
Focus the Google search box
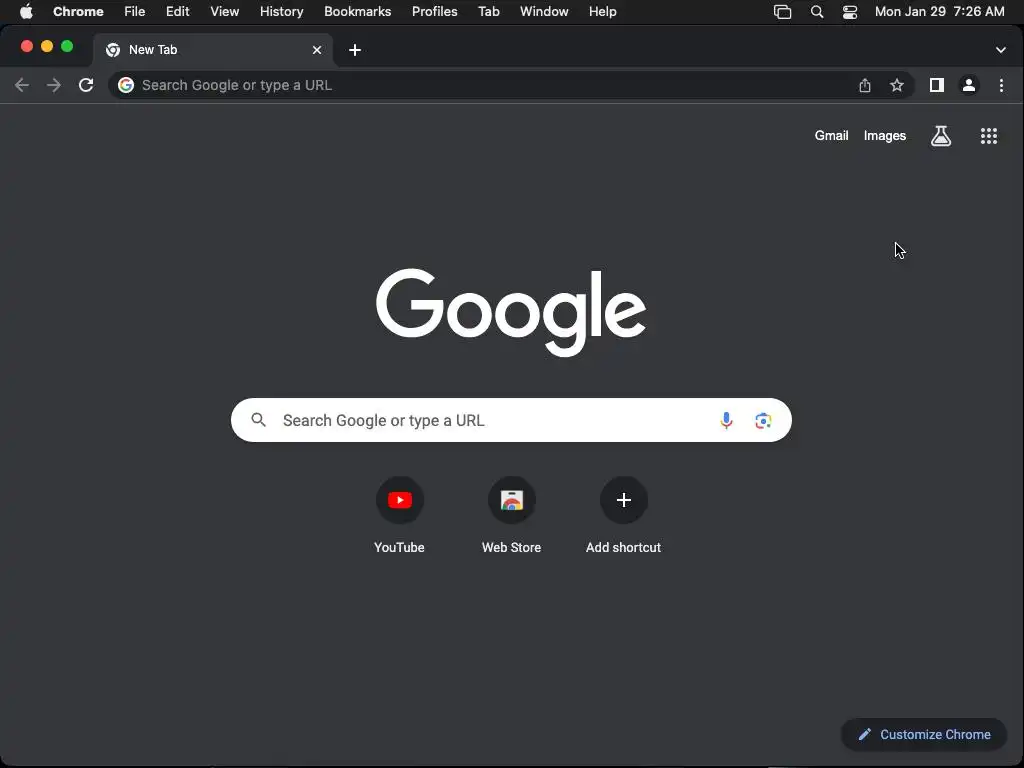(x=511, y=420)
